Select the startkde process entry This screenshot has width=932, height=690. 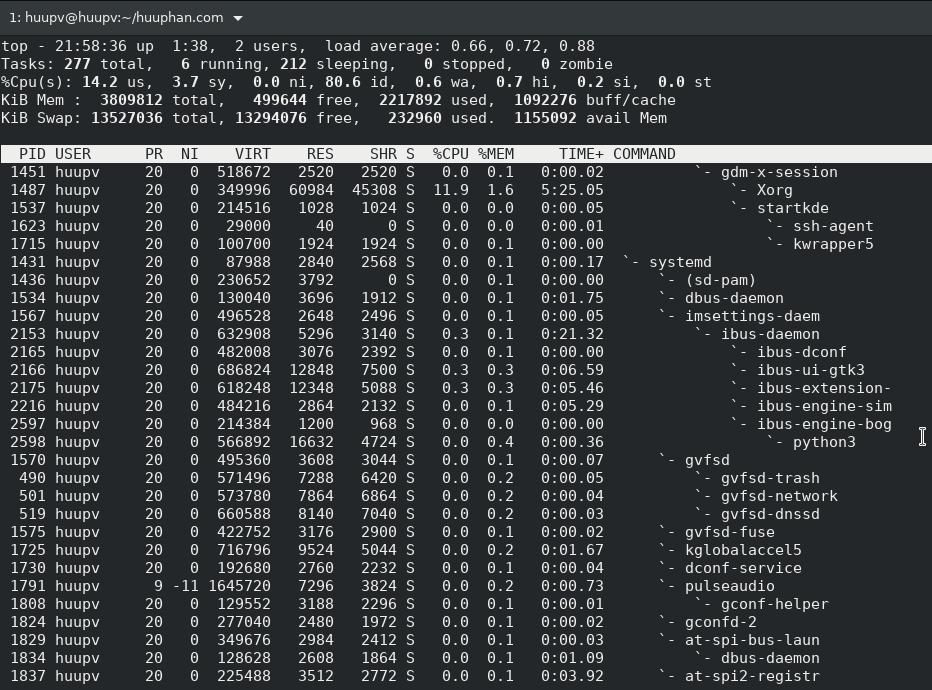tap(793, 208)
